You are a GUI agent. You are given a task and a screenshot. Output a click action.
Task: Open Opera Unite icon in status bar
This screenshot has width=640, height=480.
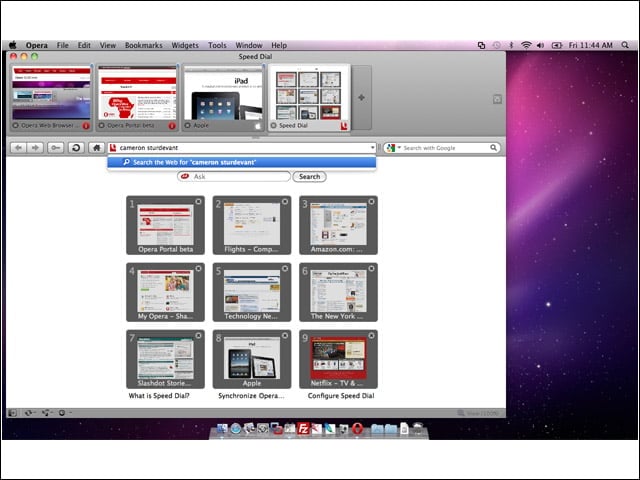click(46, 413)
